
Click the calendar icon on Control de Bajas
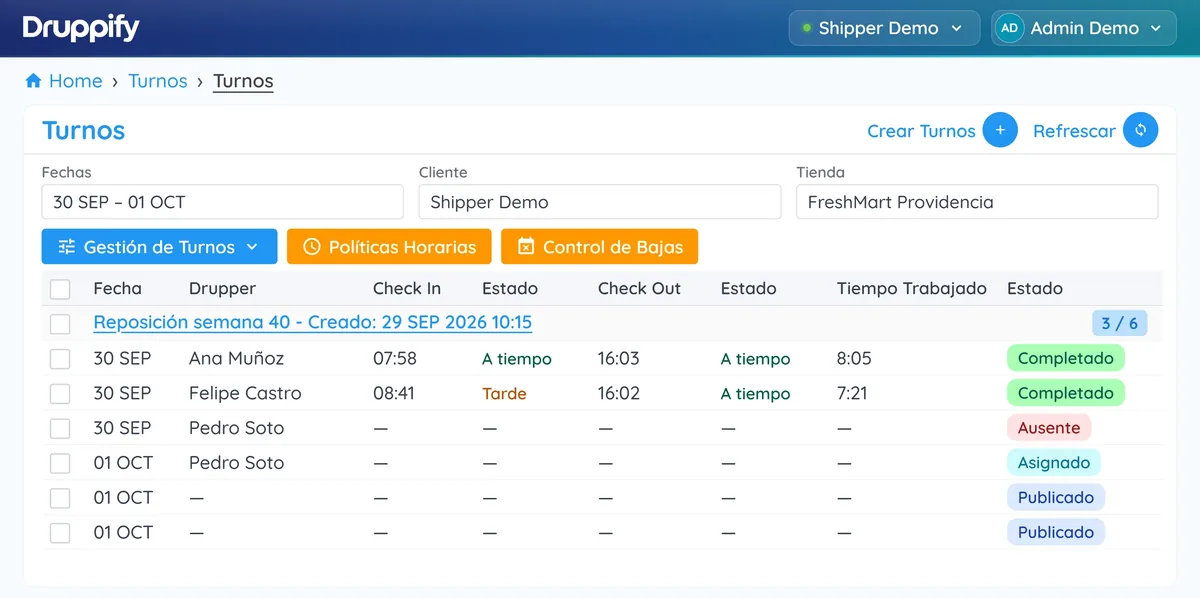point(525,247)
